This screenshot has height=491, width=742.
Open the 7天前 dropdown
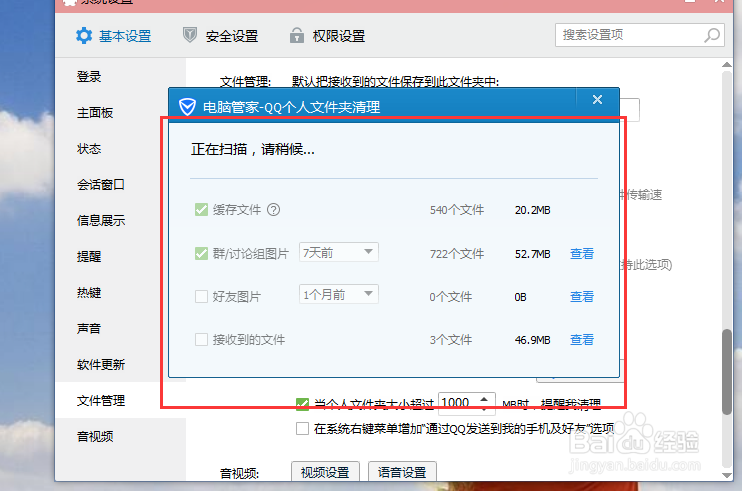point(338,252)
